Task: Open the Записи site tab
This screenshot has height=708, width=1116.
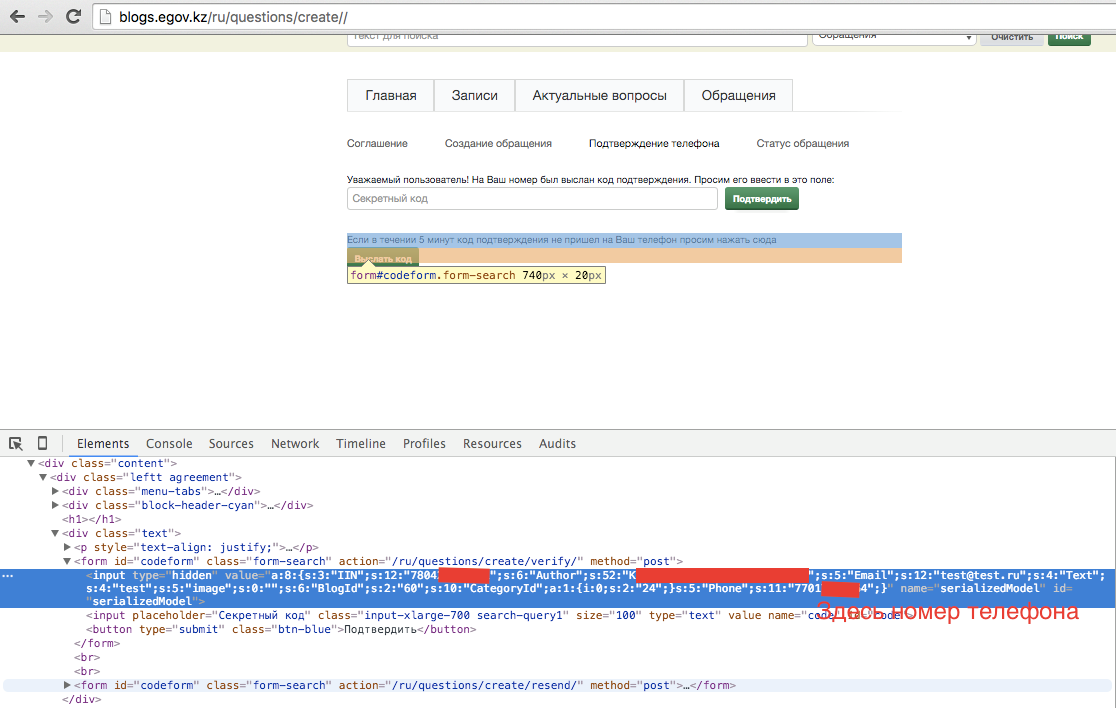Action: pos(475,95)
